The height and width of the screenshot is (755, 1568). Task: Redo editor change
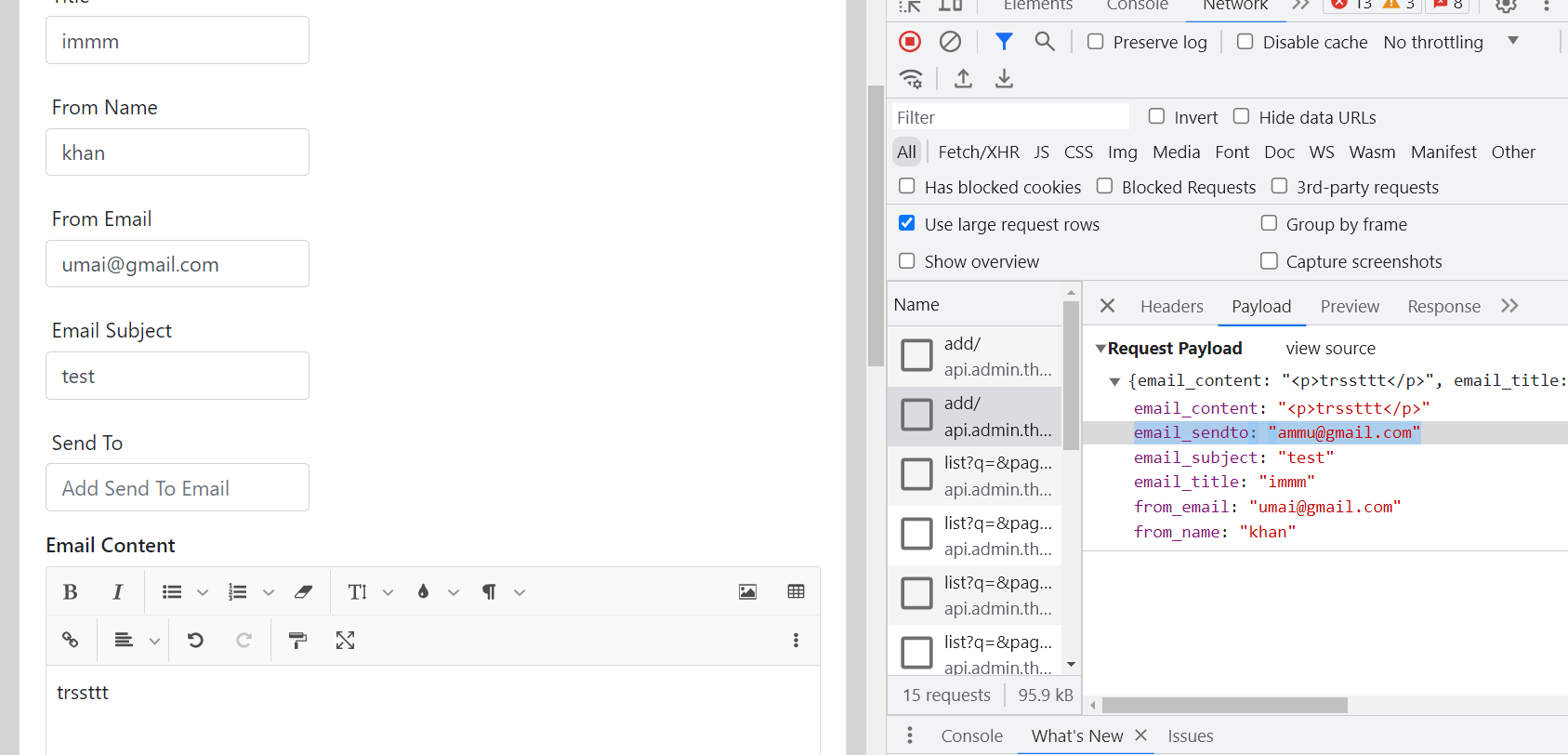click(244, 640)
